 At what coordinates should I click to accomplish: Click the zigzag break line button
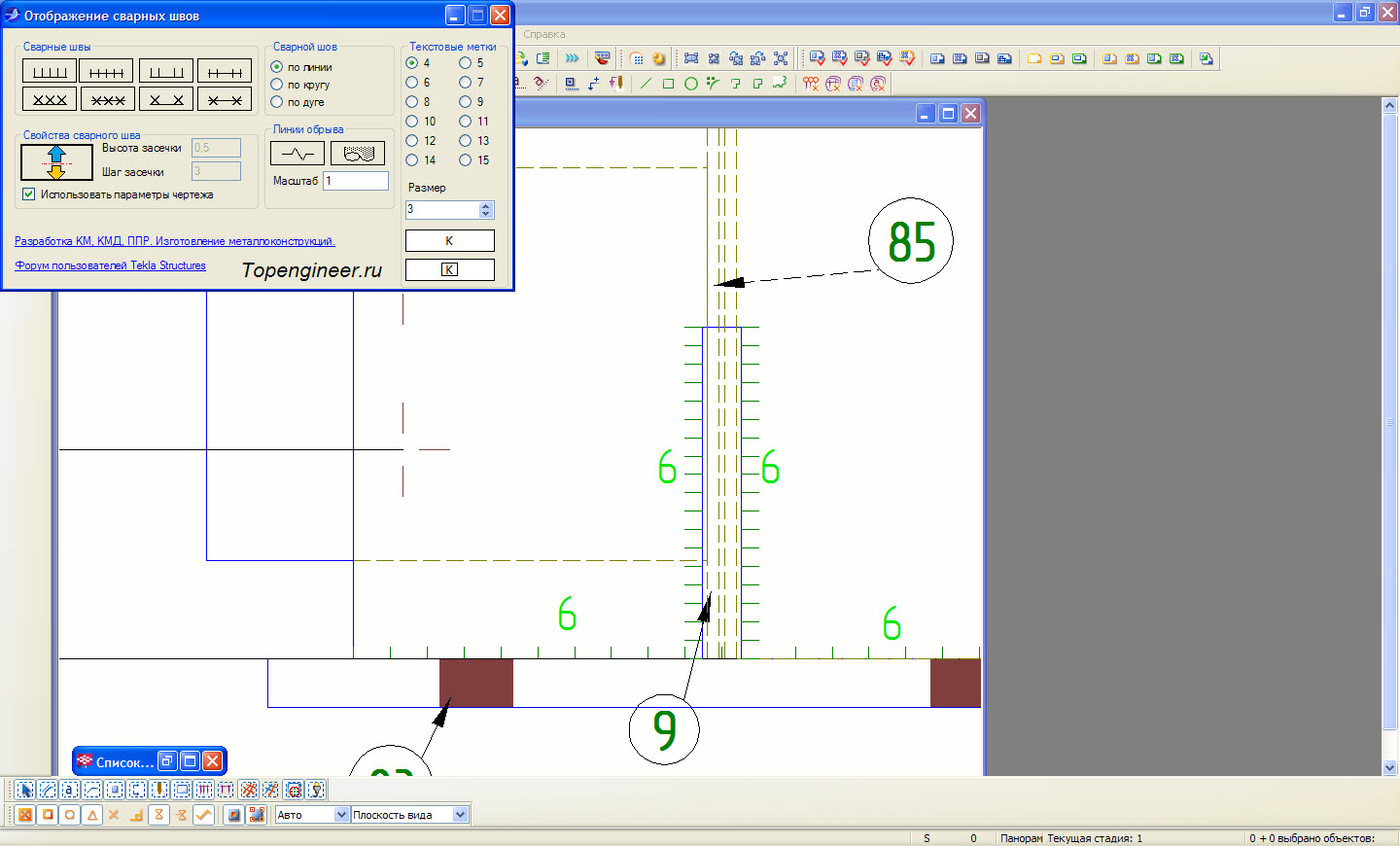click(x=297, y=154)
